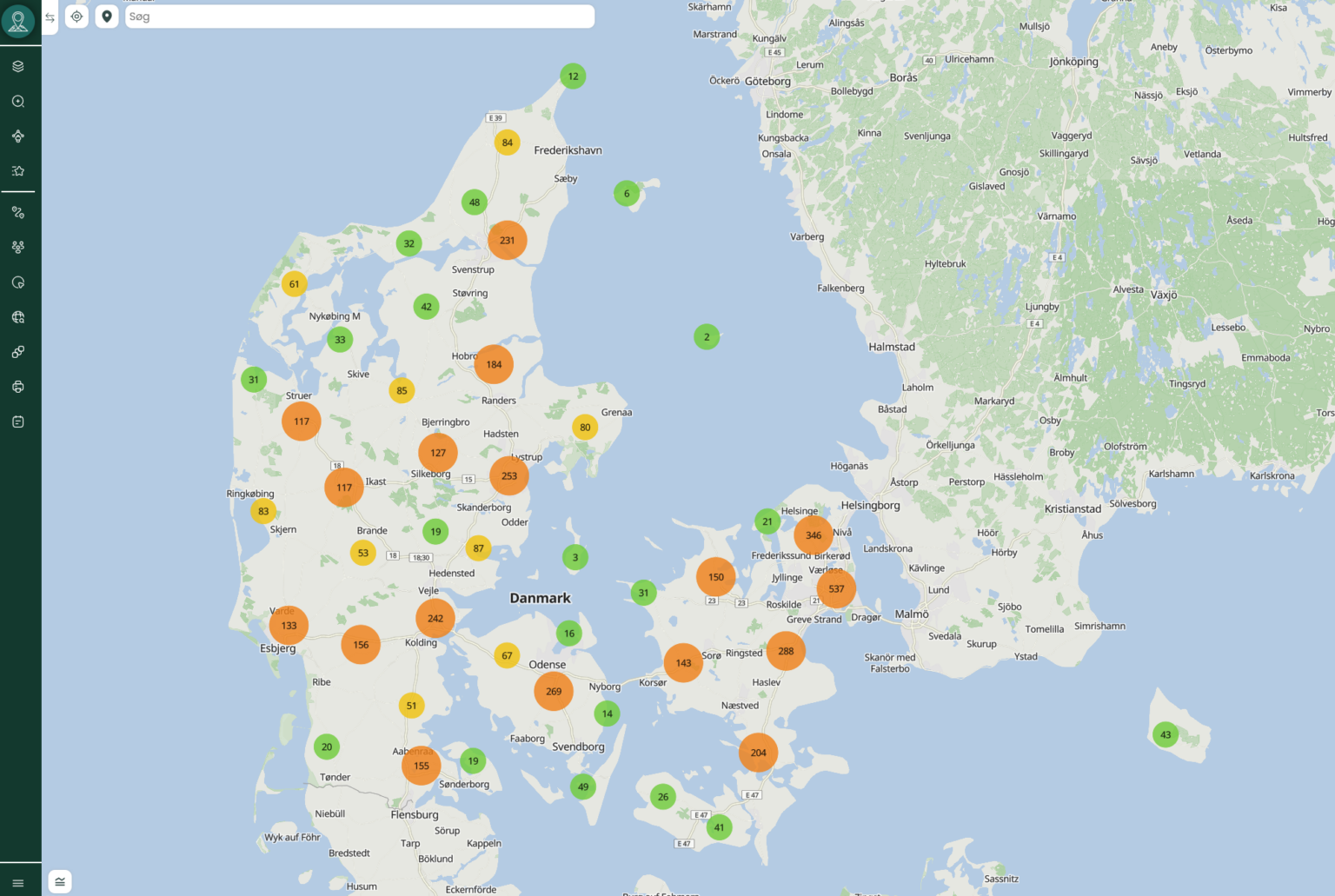Open the Layers panel icon
Screen dimensions: 1335x896
[x=18, y=65]
